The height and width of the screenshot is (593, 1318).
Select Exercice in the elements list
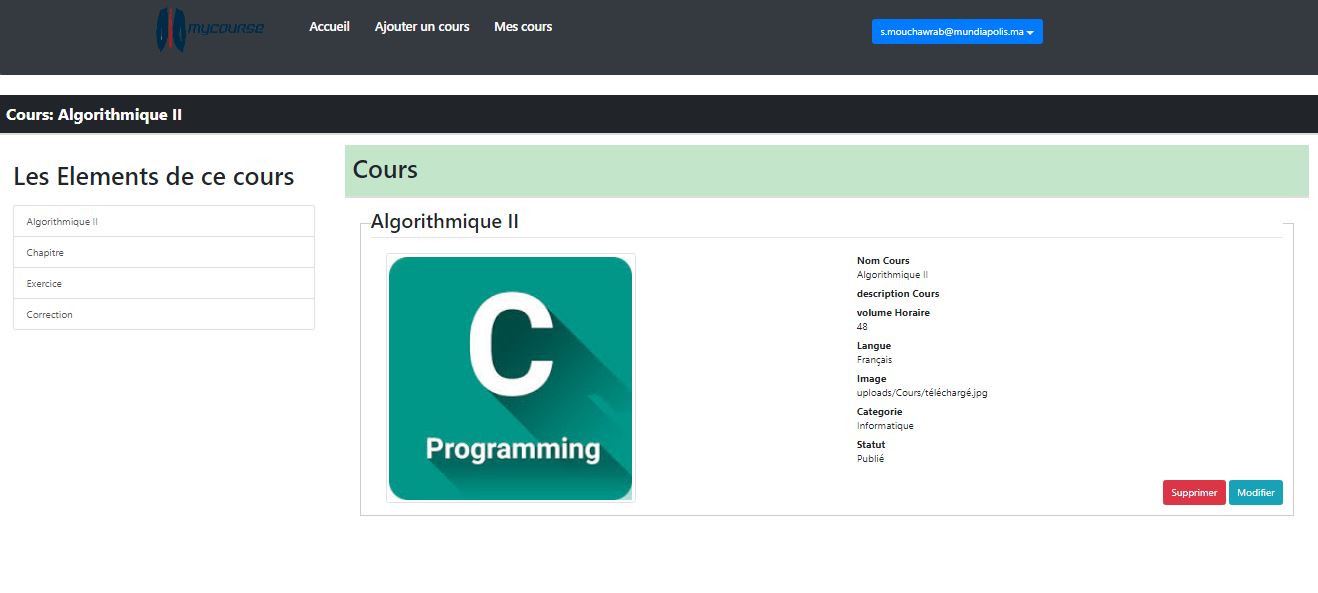[164, 284]
